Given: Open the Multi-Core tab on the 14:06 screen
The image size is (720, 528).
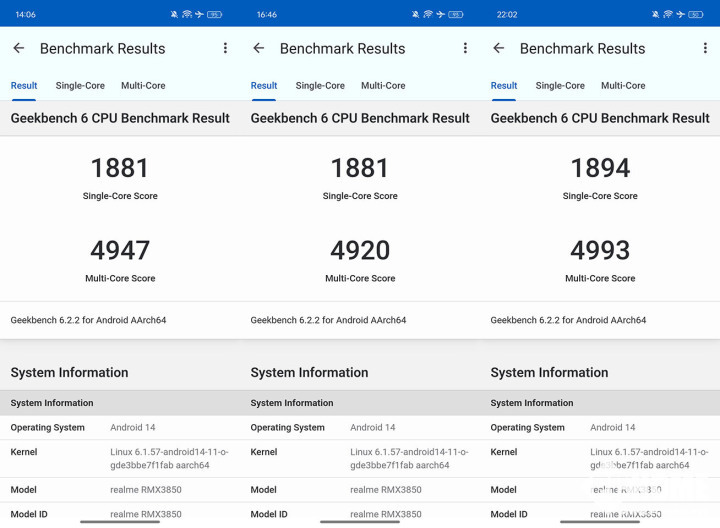Looking at the screenshot, I should click(143, 86).
